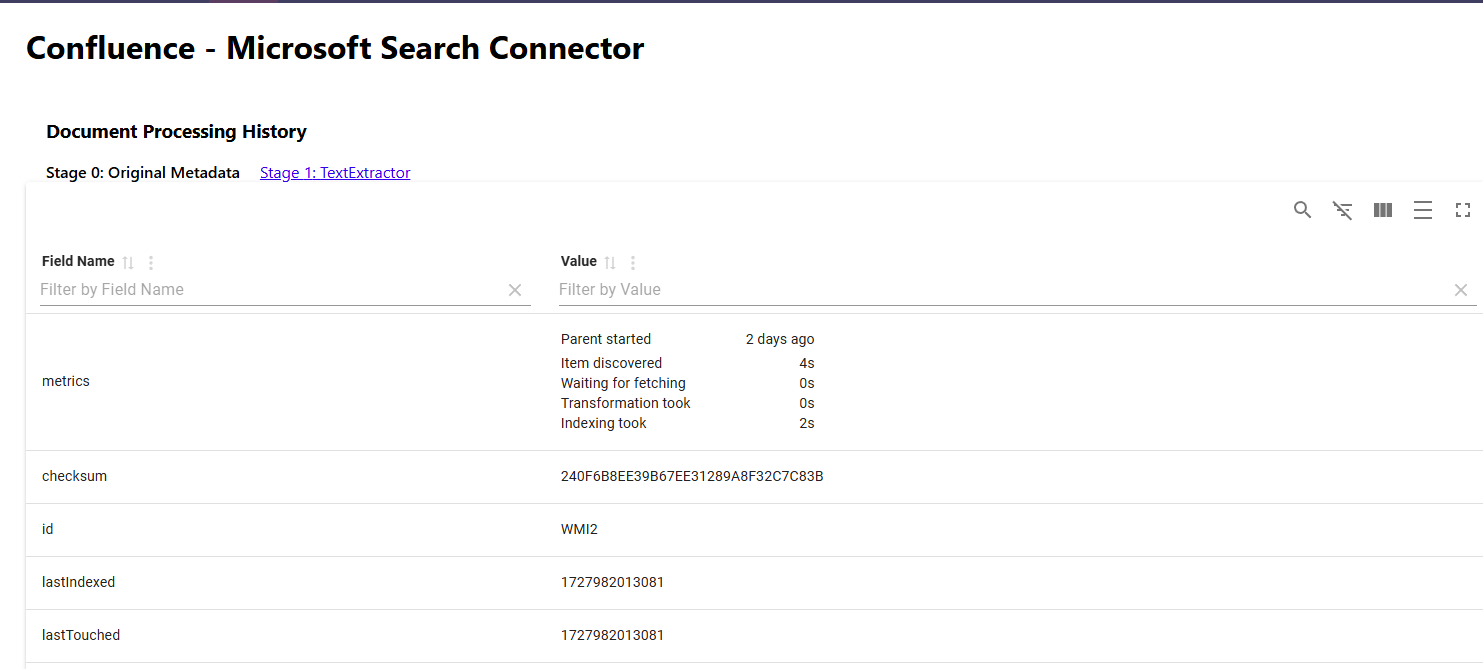The height and width of the screenshot is (669, 1483).
Task: Click the Transformation took metric label
Action: coord(626,403)
